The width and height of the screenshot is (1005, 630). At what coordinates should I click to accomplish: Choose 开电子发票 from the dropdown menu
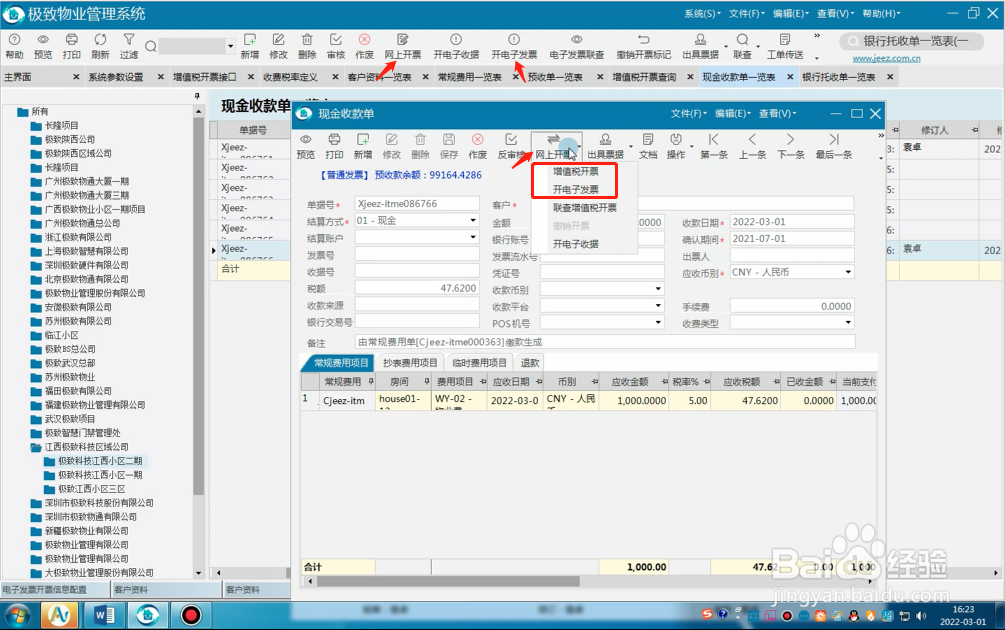click(x=576, y=190)
